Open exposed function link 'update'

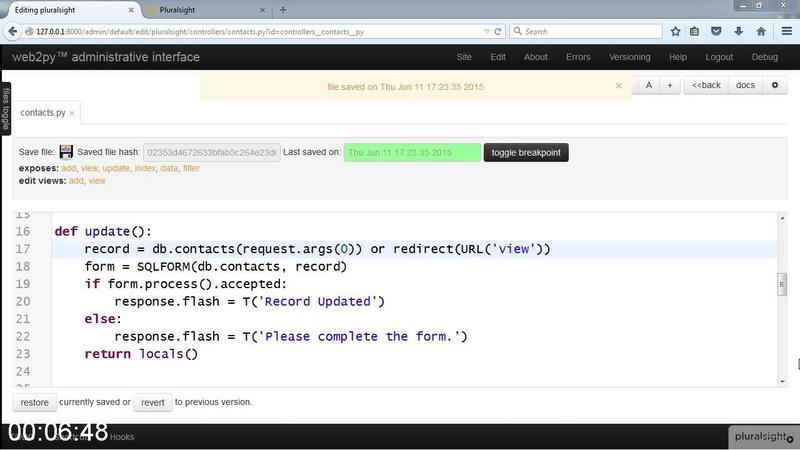[x=116, y=168]
